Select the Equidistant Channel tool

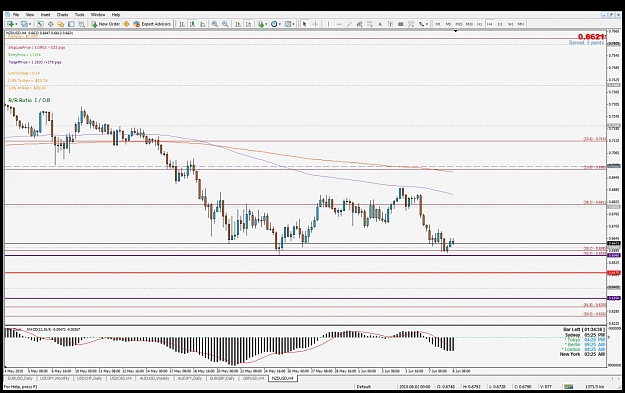coord(360,24)
